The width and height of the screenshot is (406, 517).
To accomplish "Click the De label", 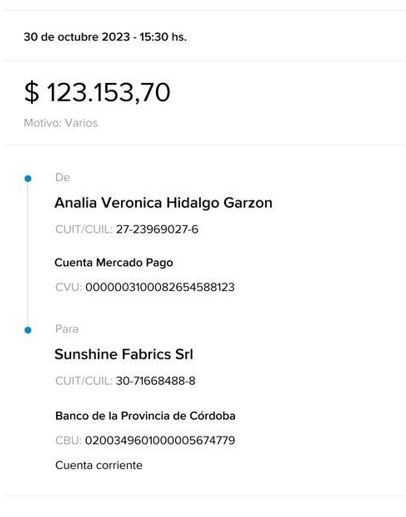I will tap(63, 177).
